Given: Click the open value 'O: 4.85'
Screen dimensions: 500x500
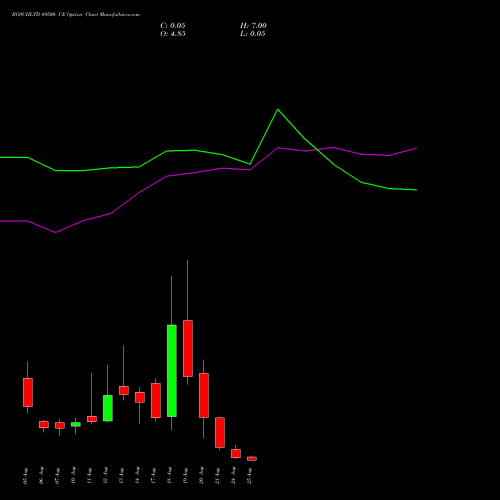Looking at the screenshot, I should 173,34.
